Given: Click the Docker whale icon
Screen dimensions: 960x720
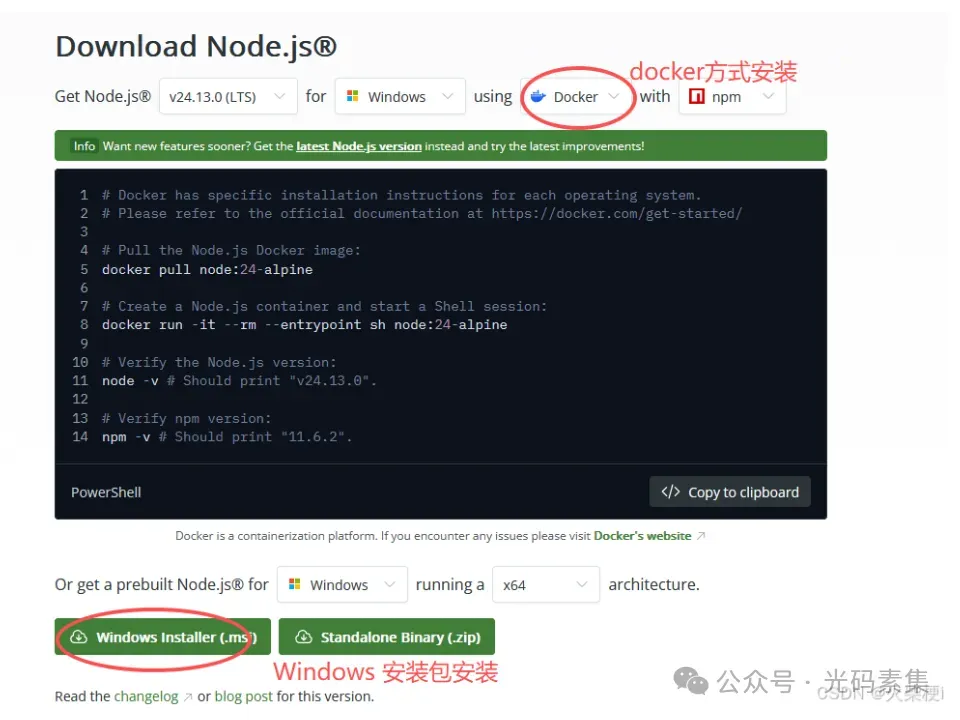Looking at the screenshot, I should pyautogui.click(x=538, y=96).
